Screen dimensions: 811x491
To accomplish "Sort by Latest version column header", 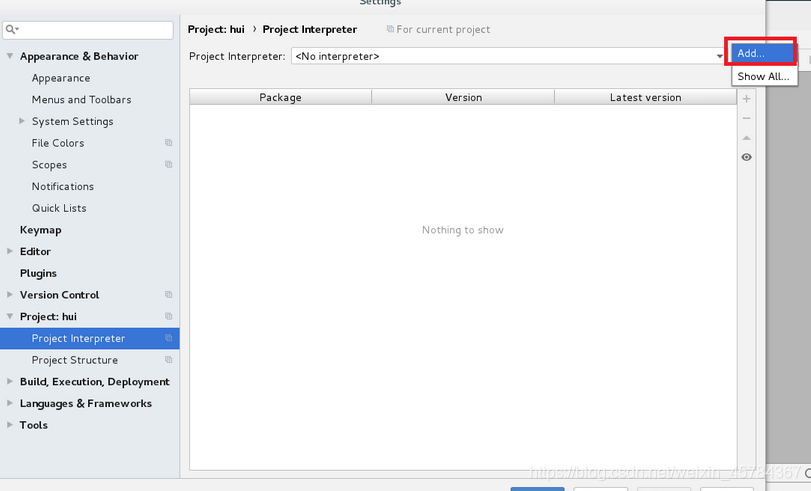I will (645, 97).
